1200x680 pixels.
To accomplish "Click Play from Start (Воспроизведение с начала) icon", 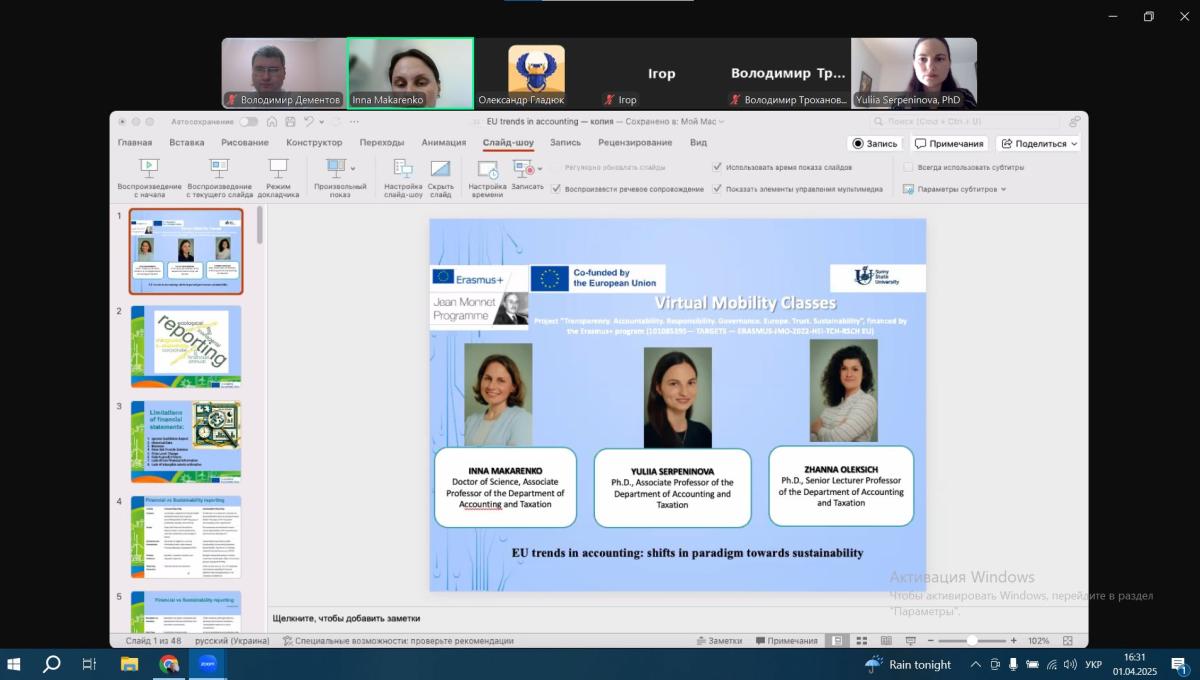I will [x=149, y=168].
